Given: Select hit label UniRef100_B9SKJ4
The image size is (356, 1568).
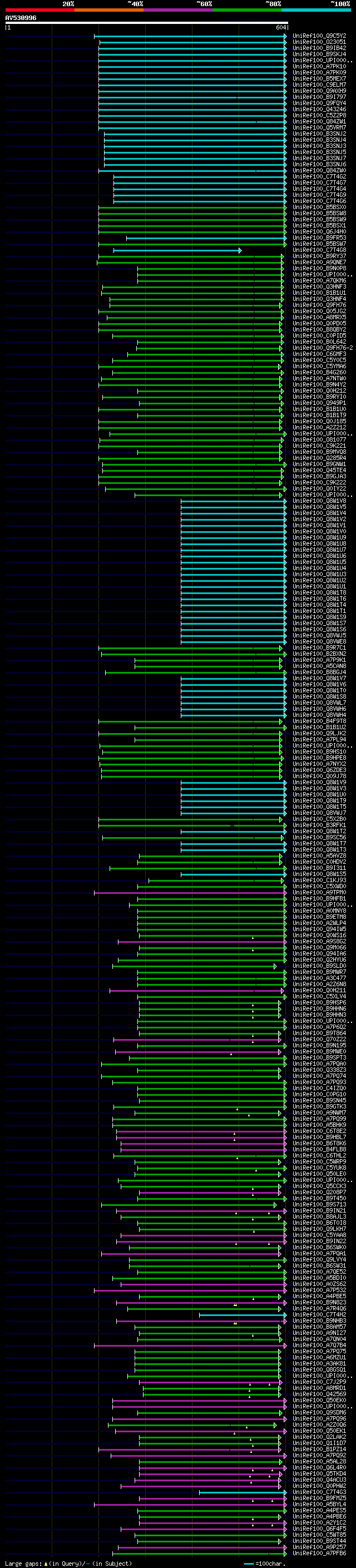Looking at the screenshot, I should [x=319, y=54].
